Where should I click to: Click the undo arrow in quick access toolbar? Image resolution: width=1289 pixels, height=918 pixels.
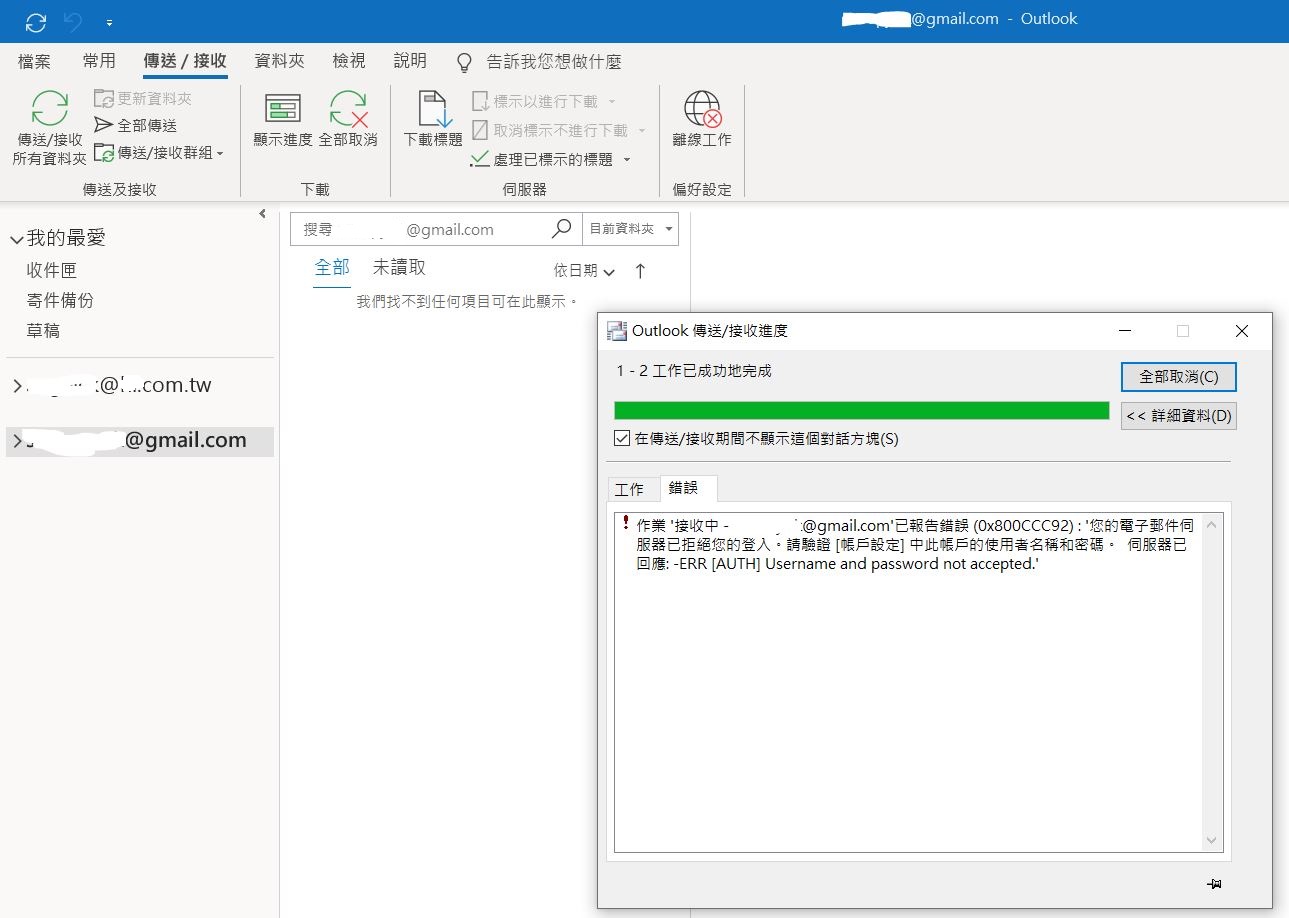point(73,21)
